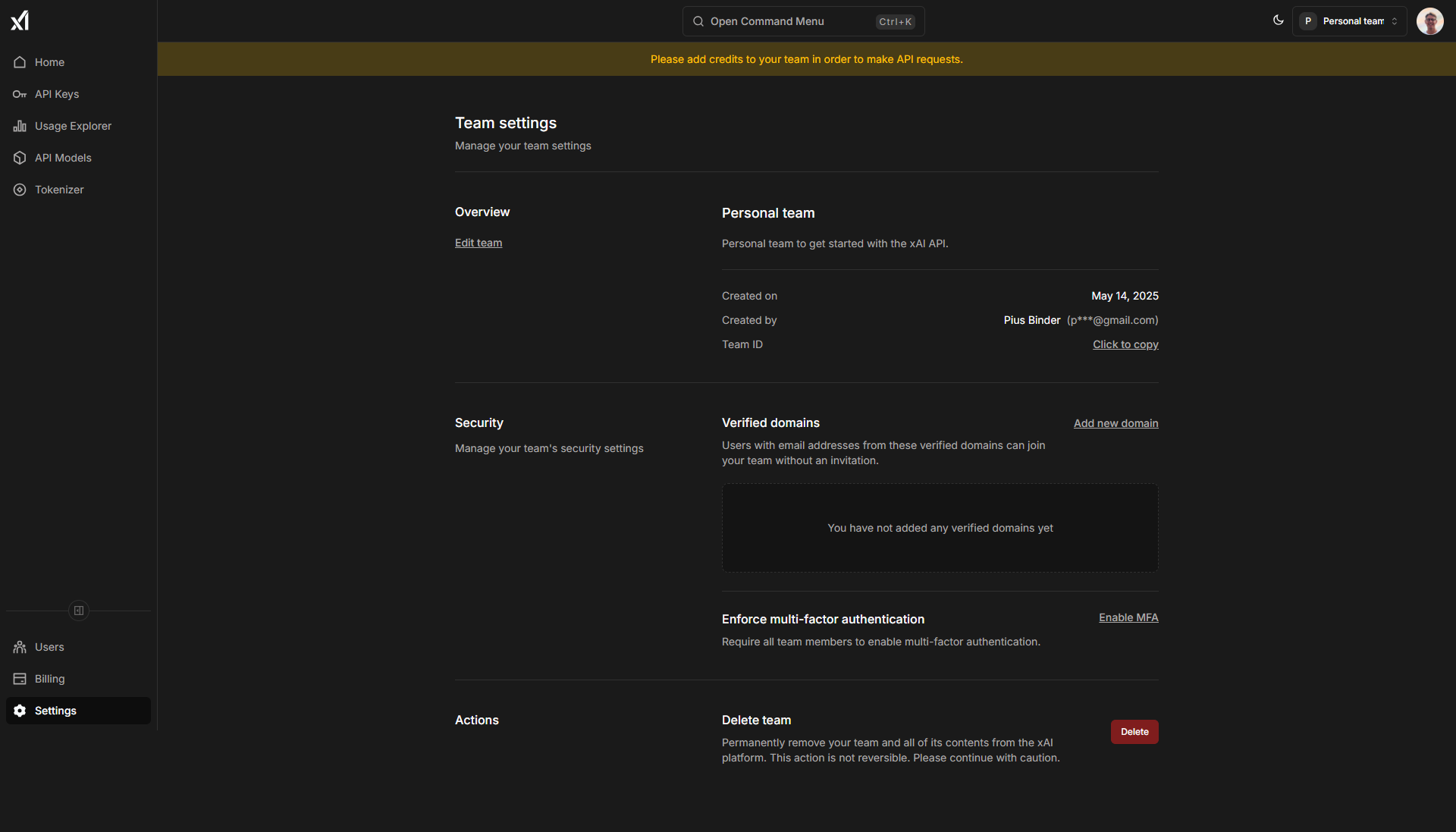This screenshot has width=1456, height=832.
Task: Open the user avatar menu
Action: tap(1429, 21)
